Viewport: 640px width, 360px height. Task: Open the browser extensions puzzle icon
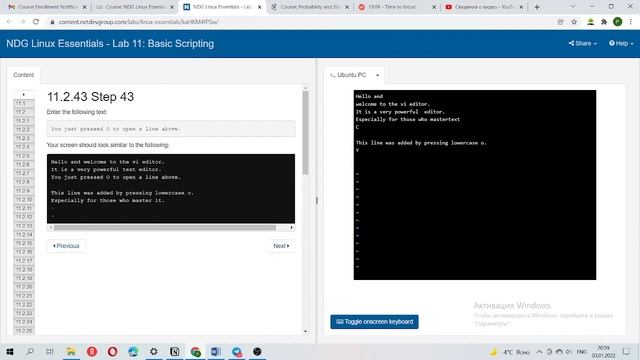pos(604,22)
